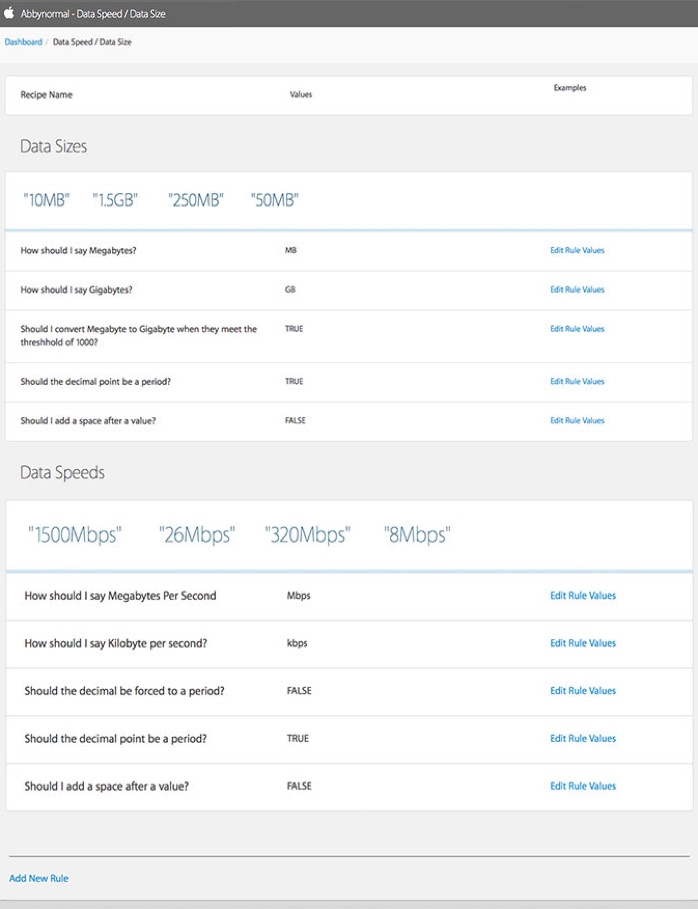Select the "8Mbps" data speed example
The width and height of the screenshot is (698, 909).
tap(416, 535)
